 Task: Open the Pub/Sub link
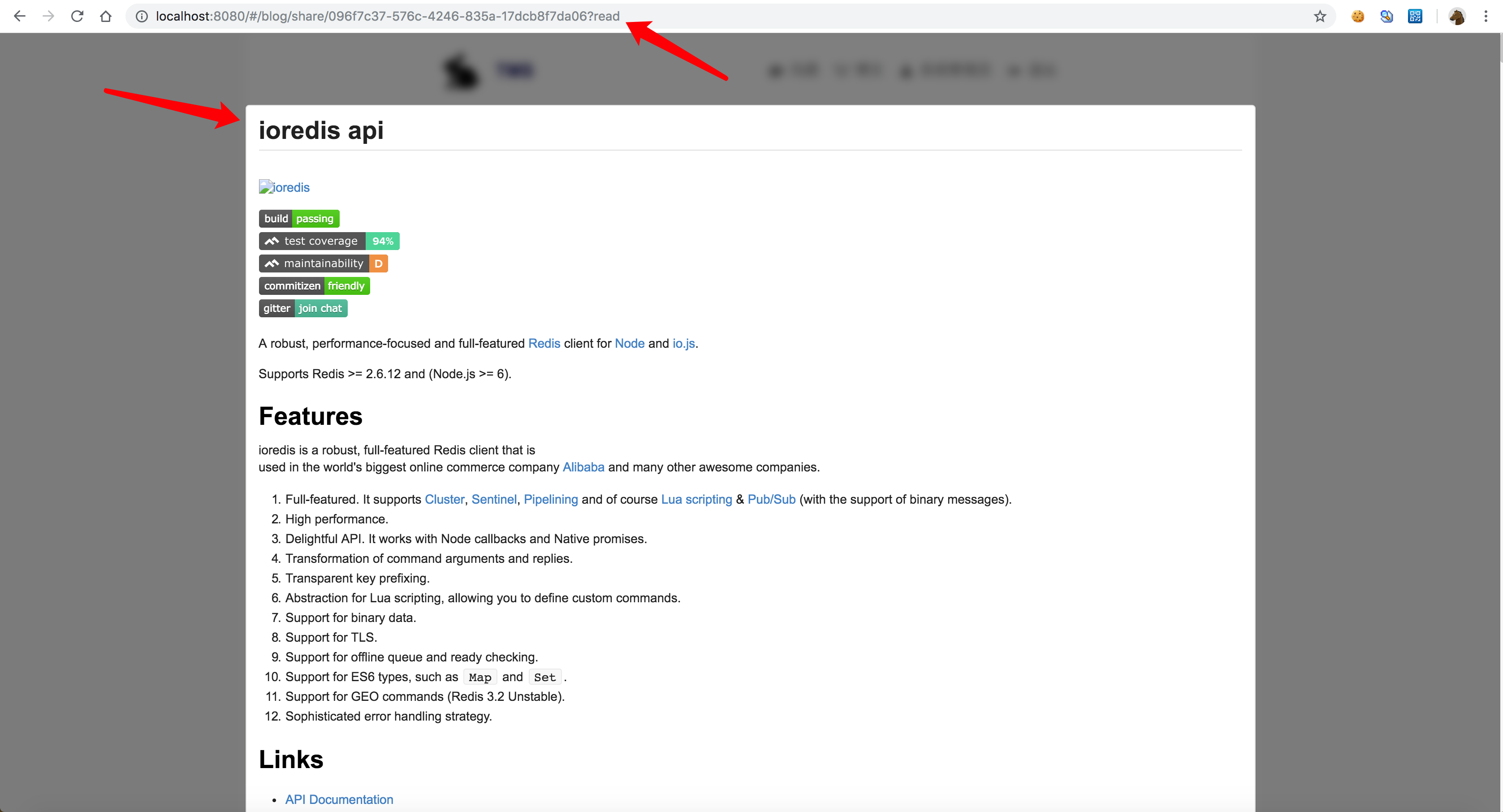pos(771,499)
